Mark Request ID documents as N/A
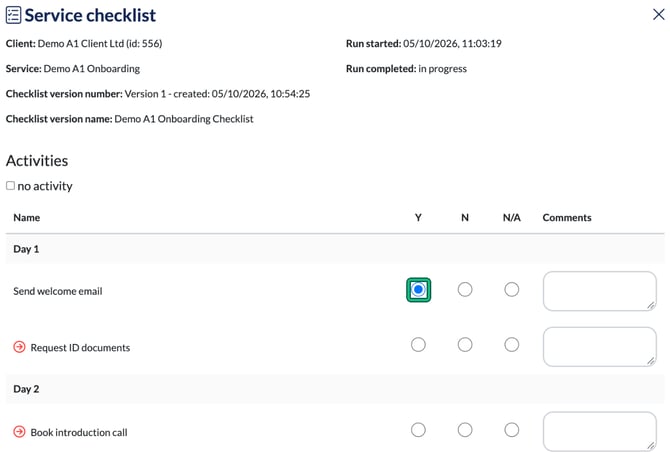The image size is (670, 463). click(511, 345)
